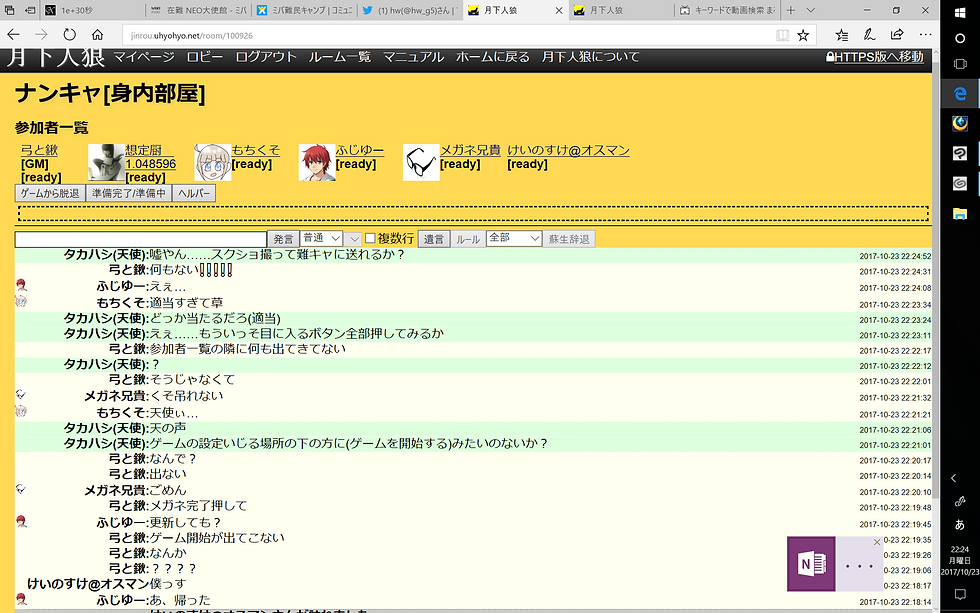Image resolution: width=980 pixels, height=613 pixels.
Task: Open Task View in the taskbar
Action: (960, 64)
